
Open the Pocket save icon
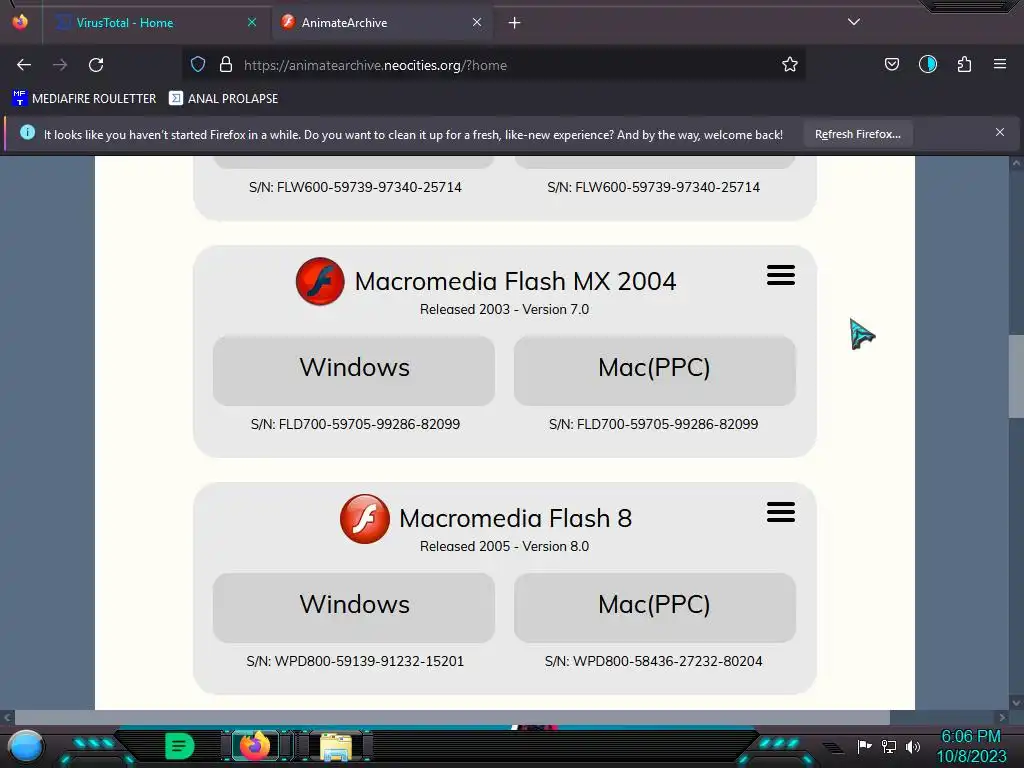[891, 64]
